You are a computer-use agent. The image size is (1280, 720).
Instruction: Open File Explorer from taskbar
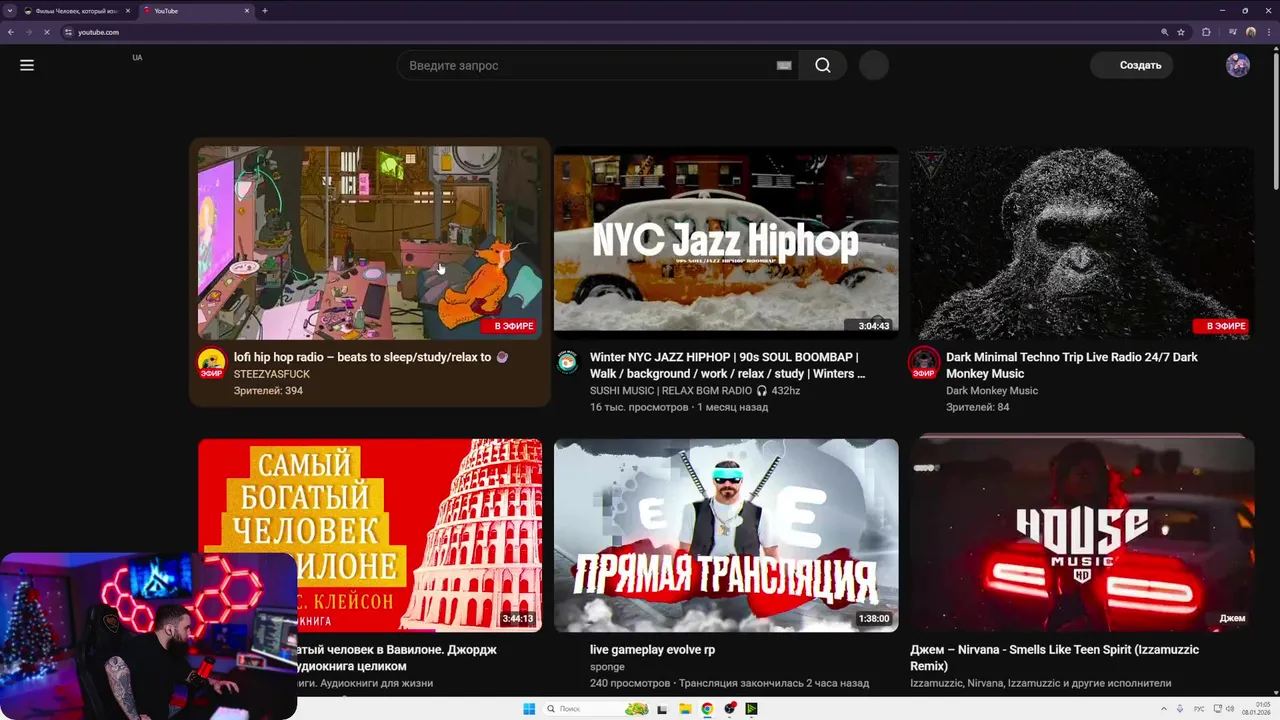click(x=685, y=709)
